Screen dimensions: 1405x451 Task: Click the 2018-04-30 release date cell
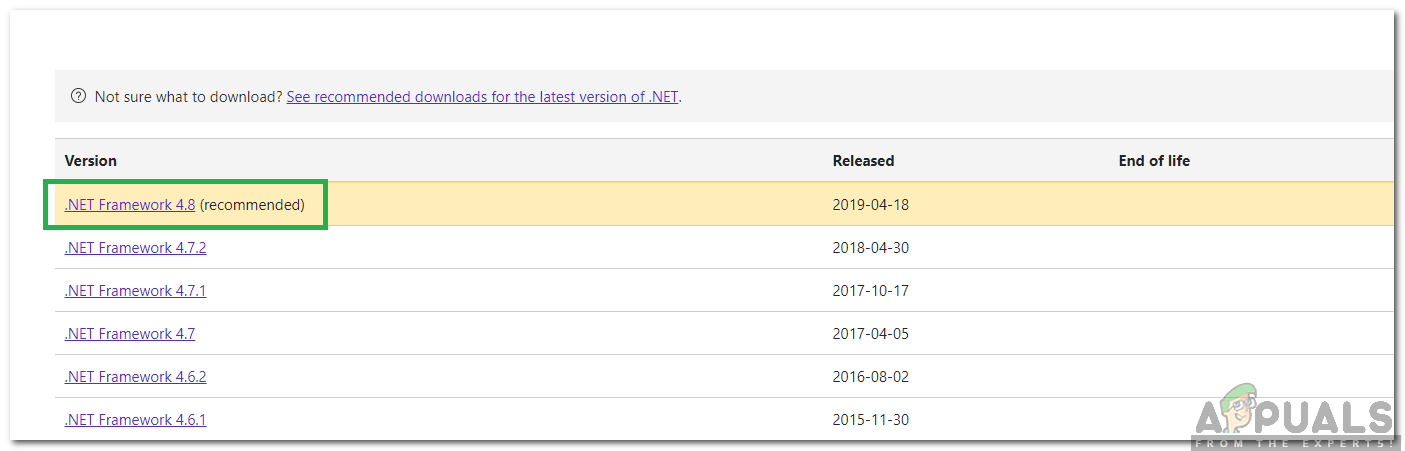click(870, 248)
